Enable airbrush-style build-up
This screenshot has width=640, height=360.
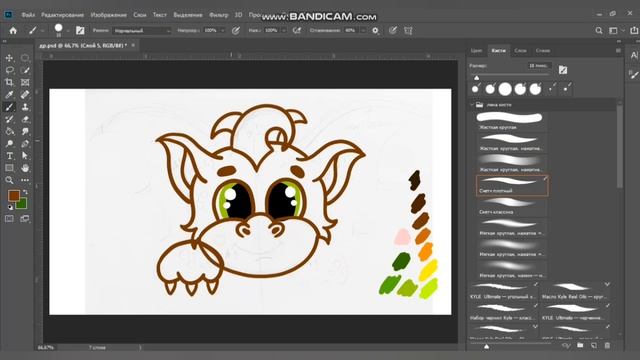click(x=297, y=31)
